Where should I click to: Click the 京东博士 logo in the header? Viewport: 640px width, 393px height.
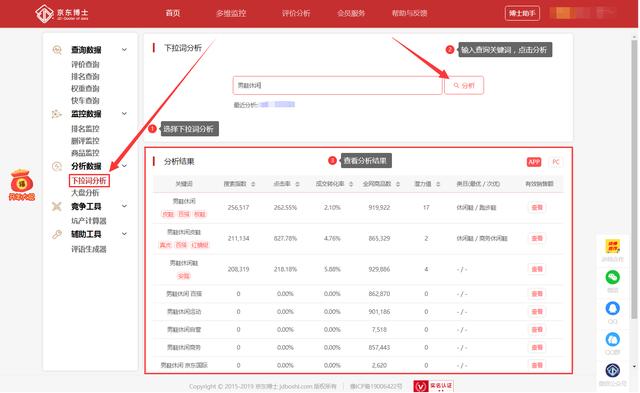(62, 13)
